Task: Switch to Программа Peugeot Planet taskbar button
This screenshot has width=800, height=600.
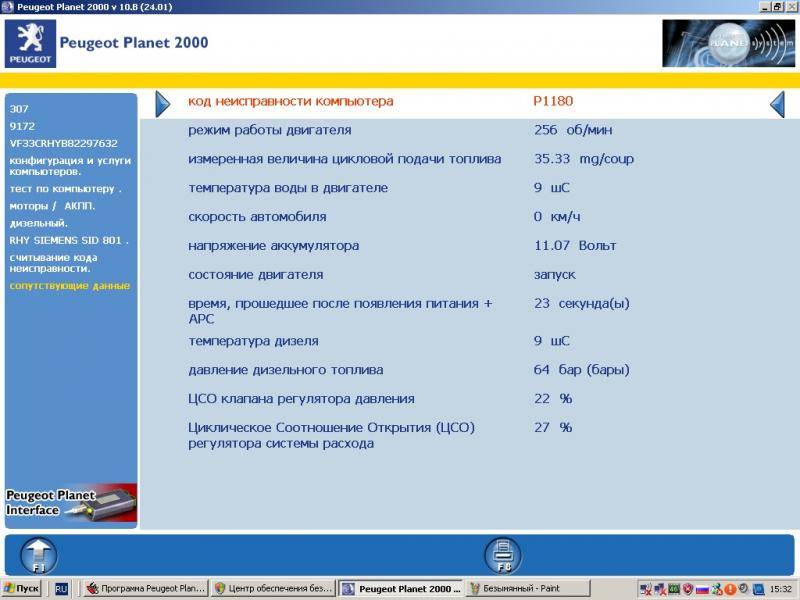Action: tap(144, 589)
